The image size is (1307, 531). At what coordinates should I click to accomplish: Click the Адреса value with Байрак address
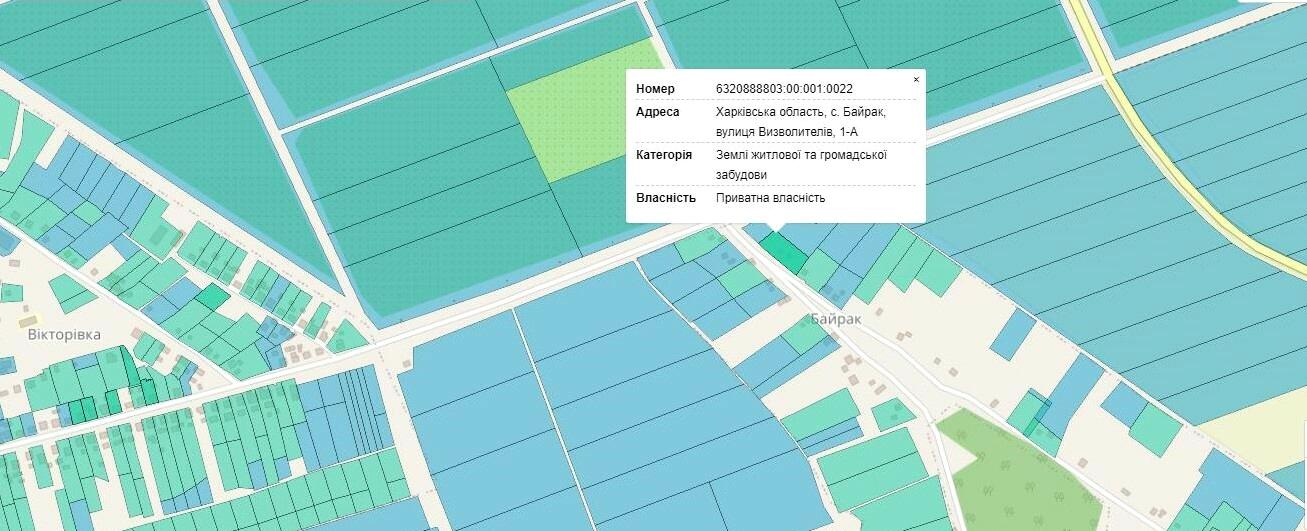pyautogui.click(x=800, y=121)
